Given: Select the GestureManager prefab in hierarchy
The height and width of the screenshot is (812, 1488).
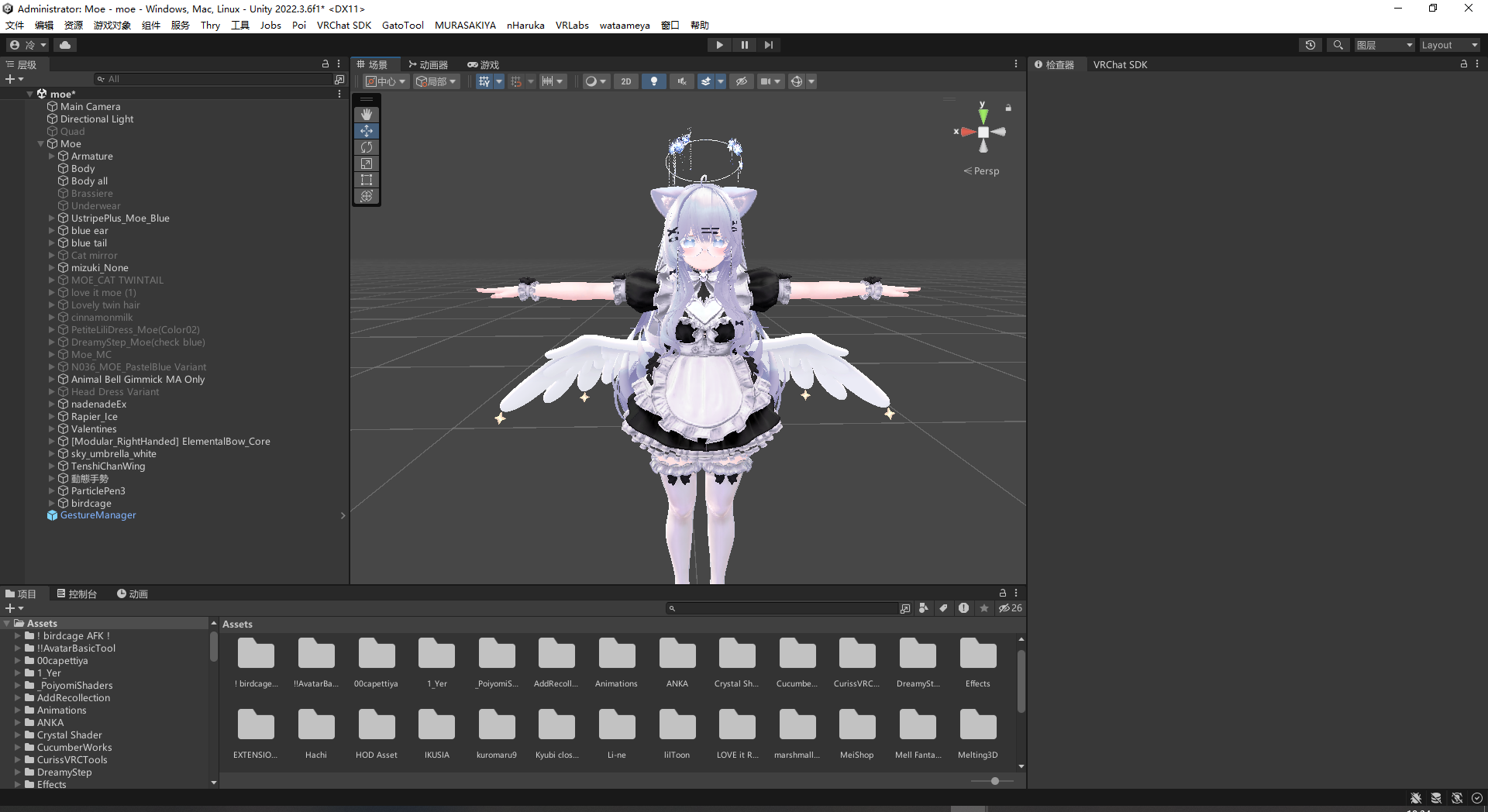Looking at the screenshot, I should pyautogui.click(x=98, y=515).
